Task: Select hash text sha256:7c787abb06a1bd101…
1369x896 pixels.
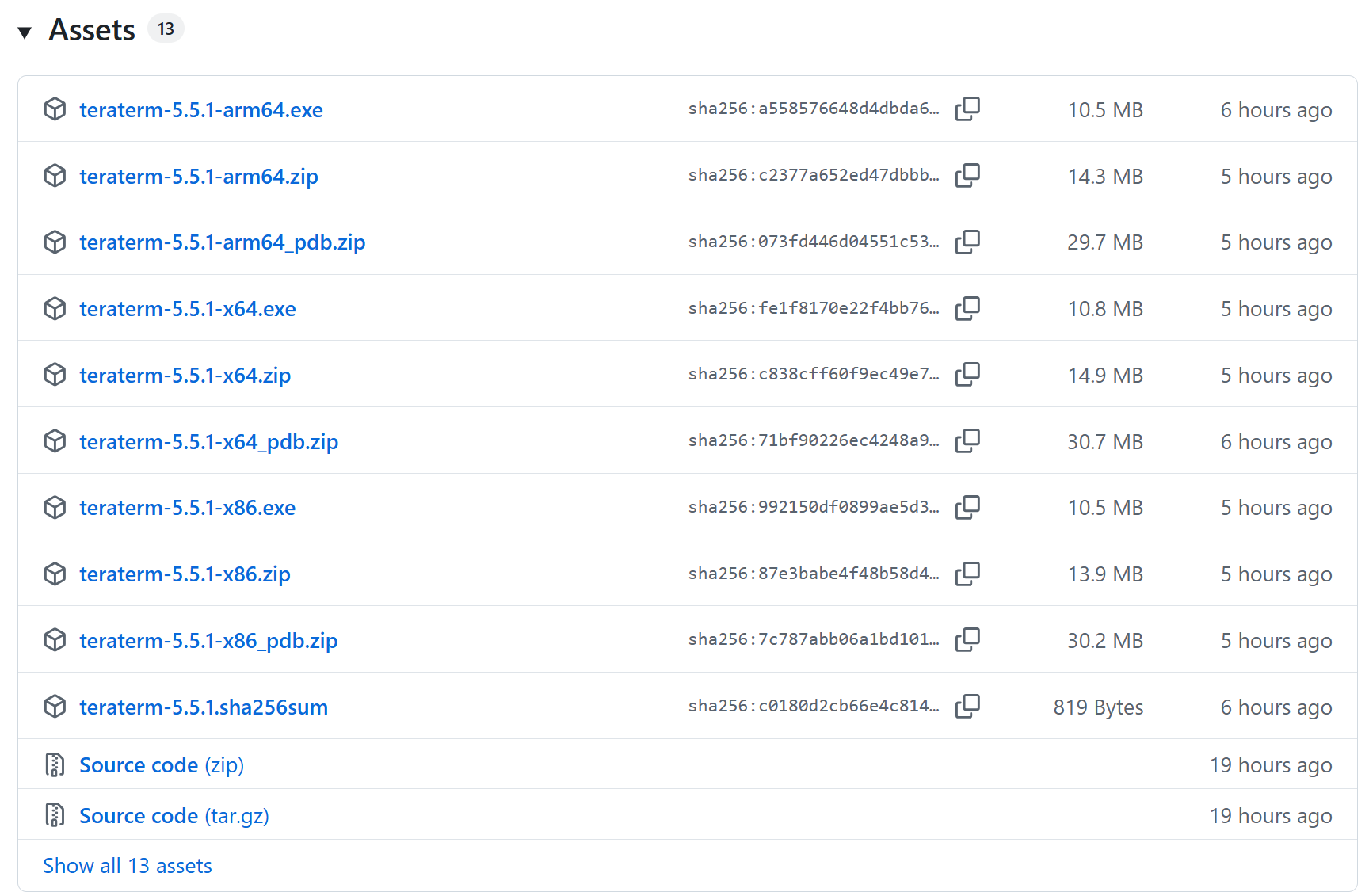Action: (x=814, y=639)
